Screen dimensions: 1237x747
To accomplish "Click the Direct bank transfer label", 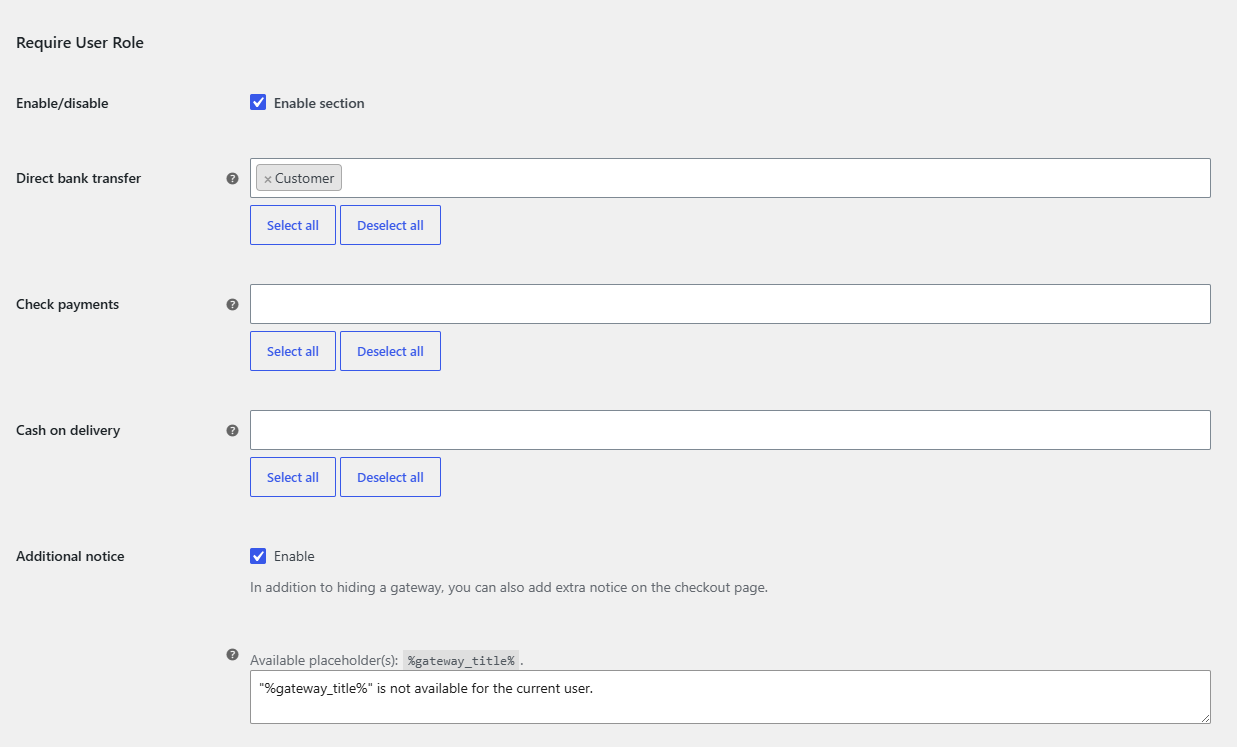I will 78,178.
